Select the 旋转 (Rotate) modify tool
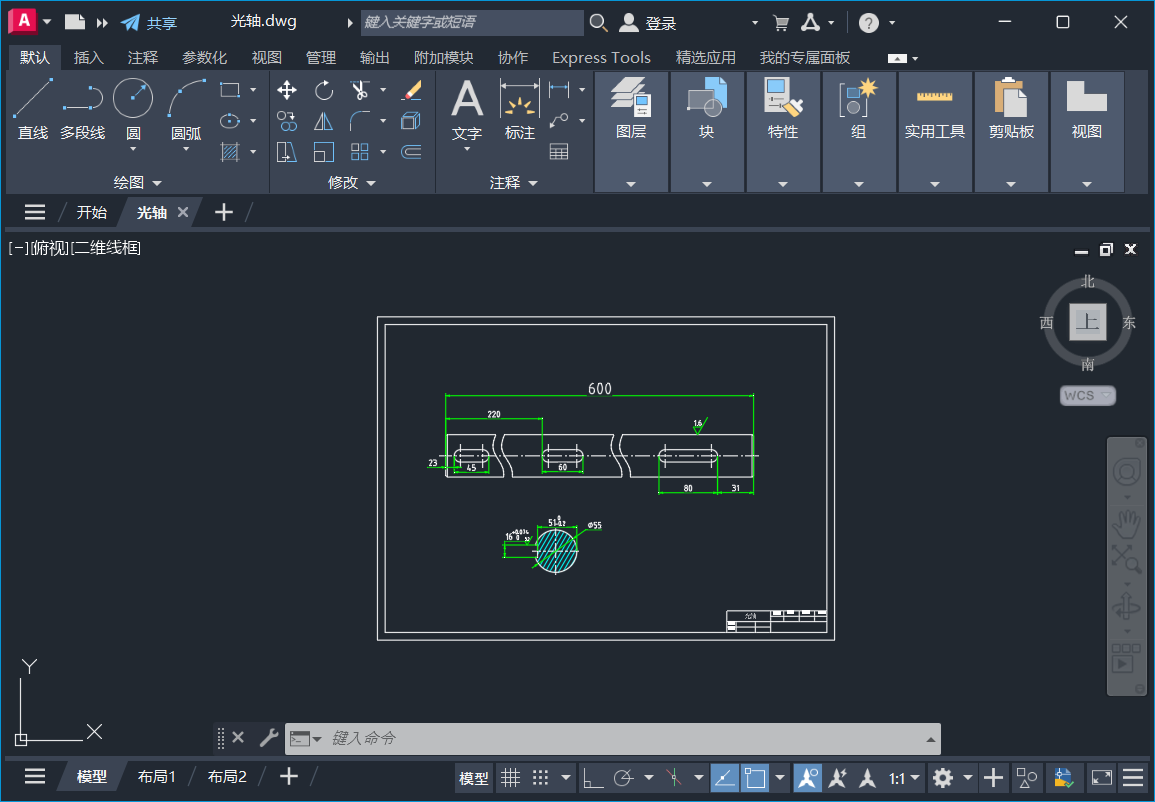This screenshot has width=1155, height=802. [323, 90]
